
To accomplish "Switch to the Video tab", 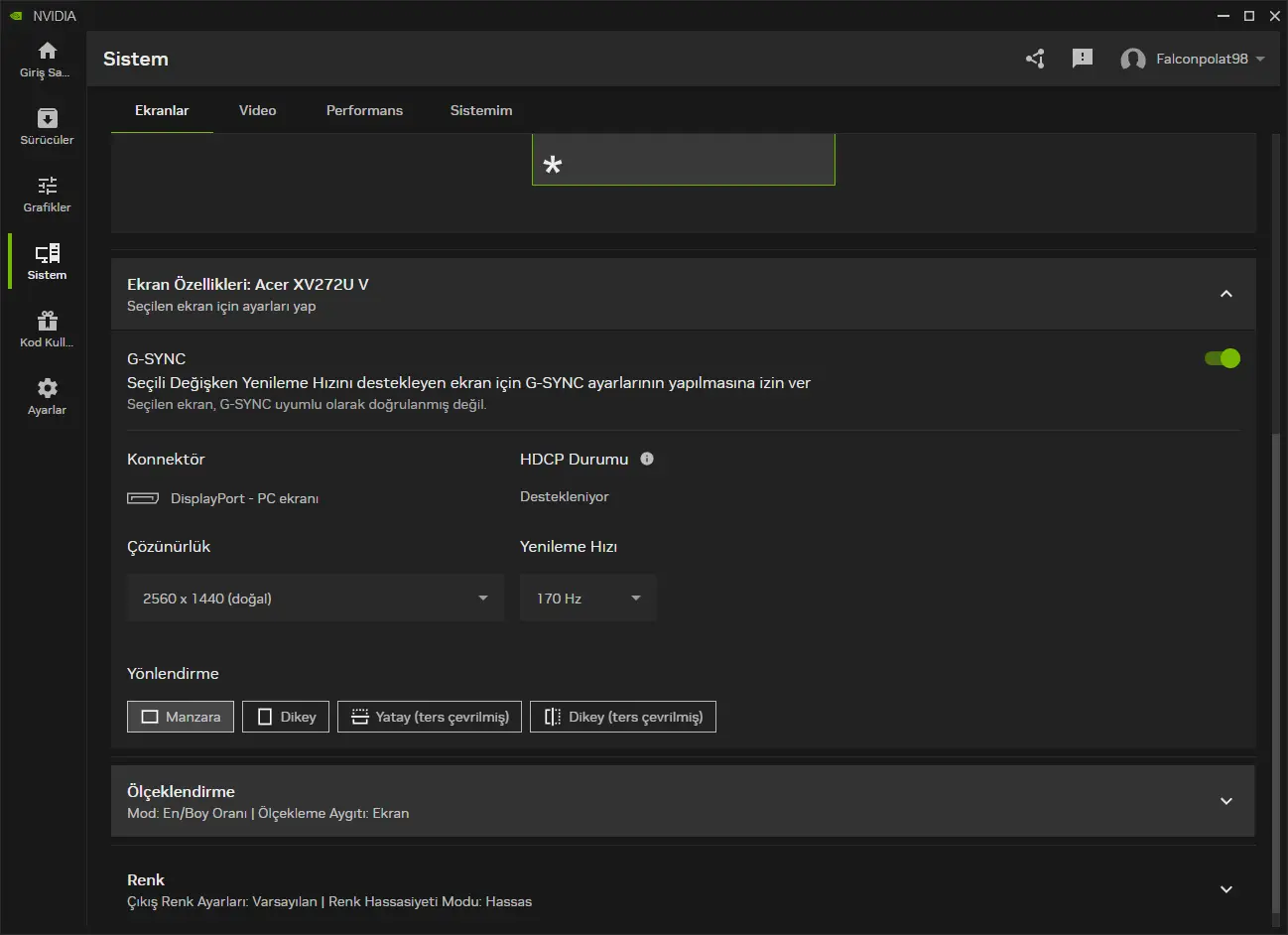I will 258,110.
